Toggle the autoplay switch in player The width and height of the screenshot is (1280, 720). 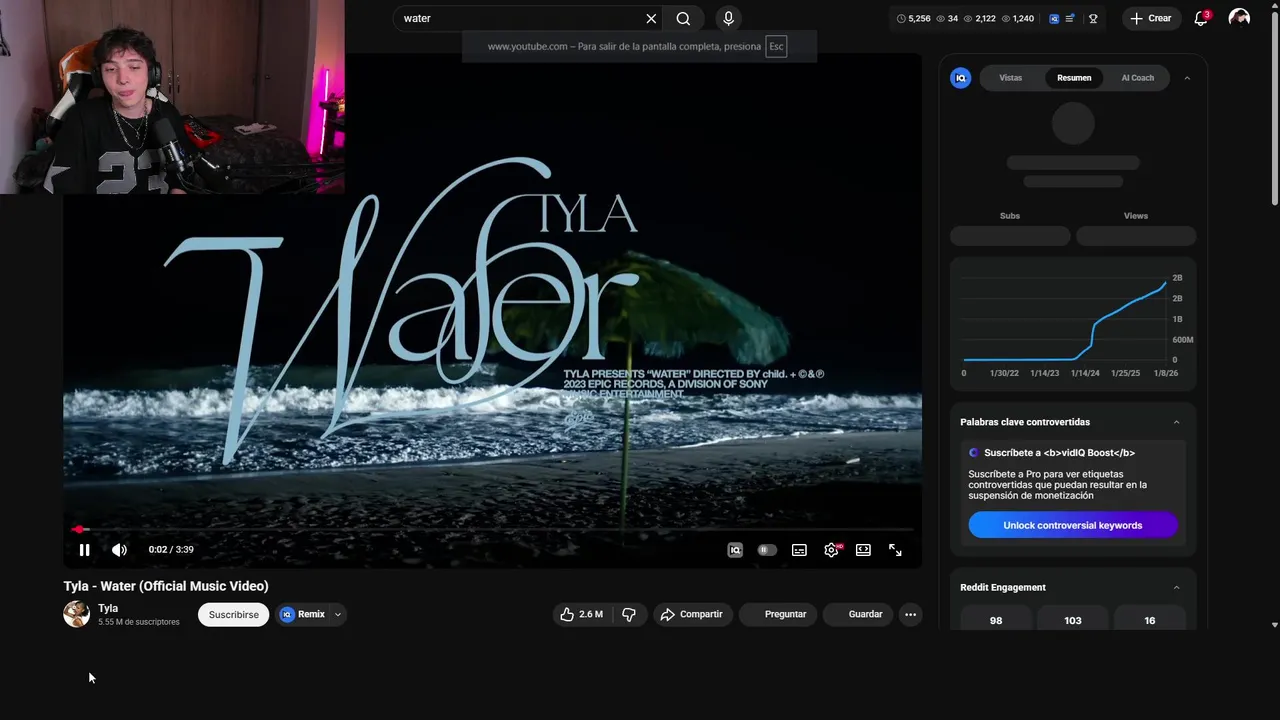767,550
